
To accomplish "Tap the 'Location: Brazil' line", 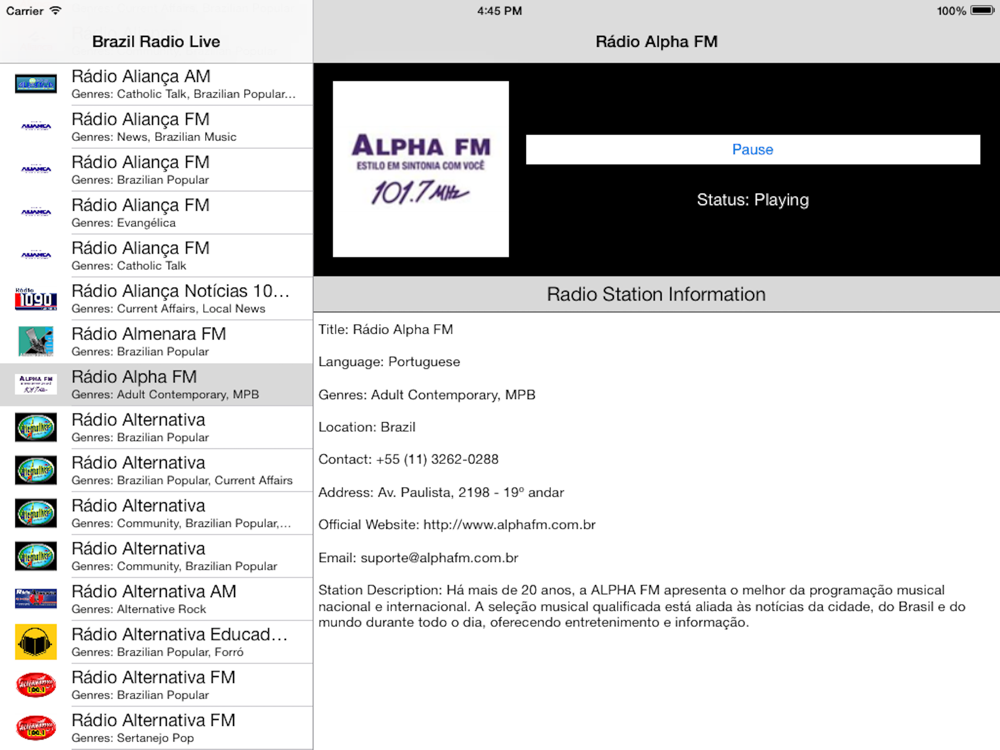I will 367,427.
